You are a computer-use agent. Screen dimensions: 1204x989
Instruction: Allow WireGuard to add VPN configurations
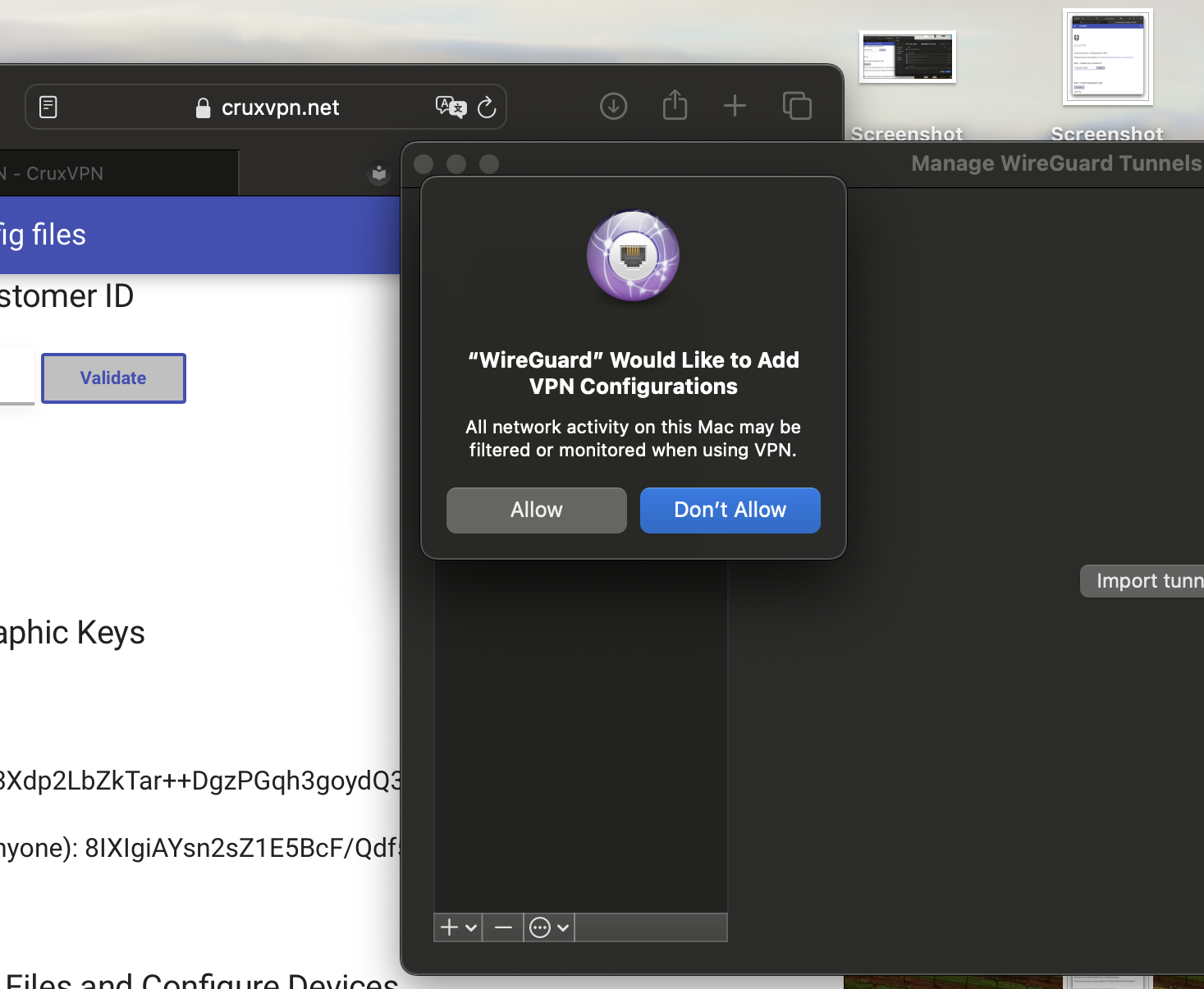[x=536, y=510]
